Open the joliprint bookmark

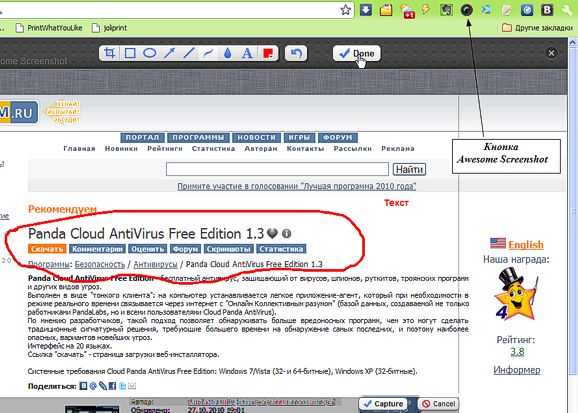point(109,28)
